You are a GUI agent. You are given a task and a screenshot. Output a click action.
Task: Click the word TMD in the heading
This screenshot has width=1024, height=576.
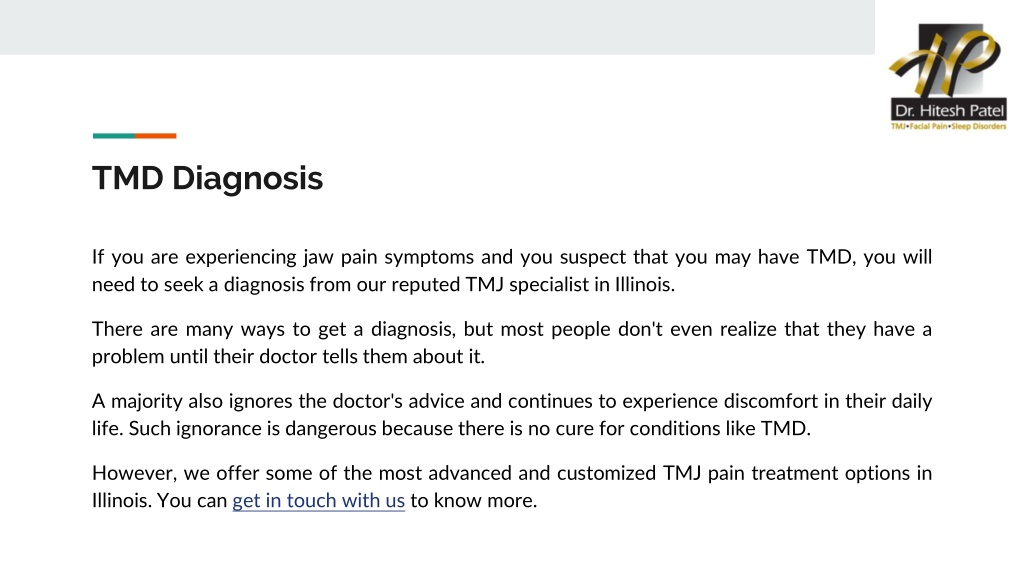click(x=128, y=178)
